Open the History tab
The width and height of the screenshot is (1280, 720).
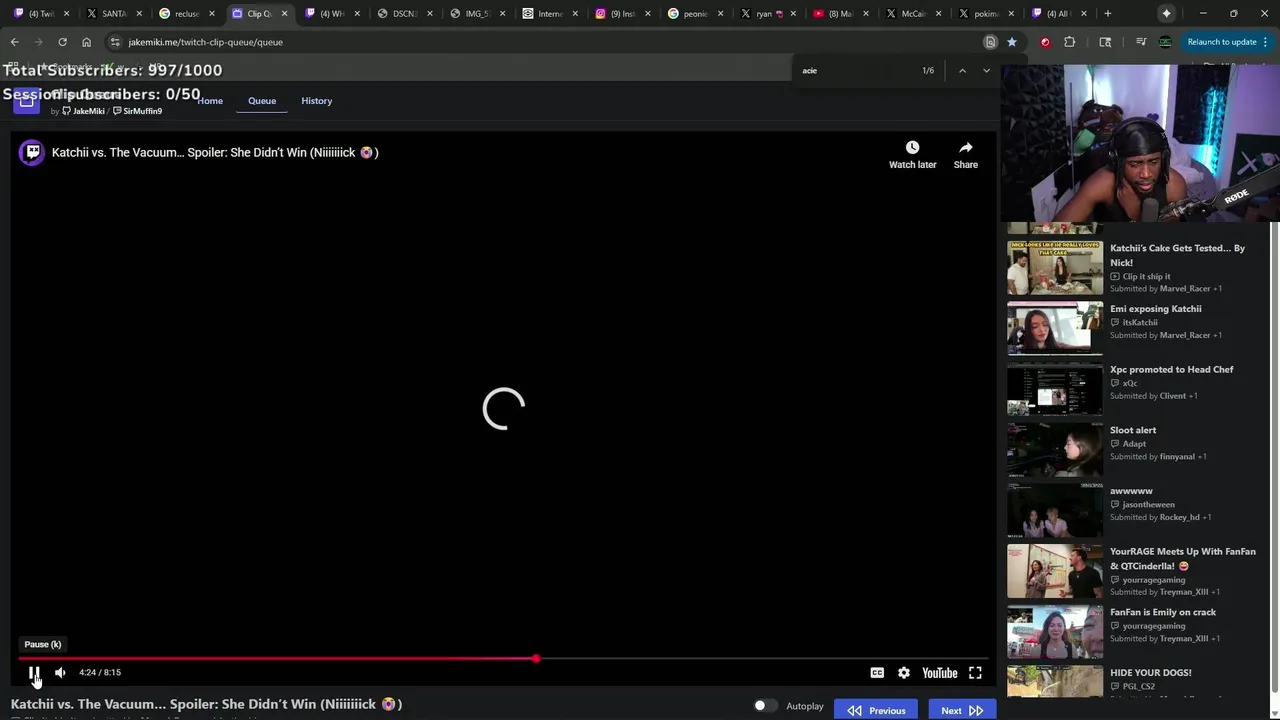[316, 101]
